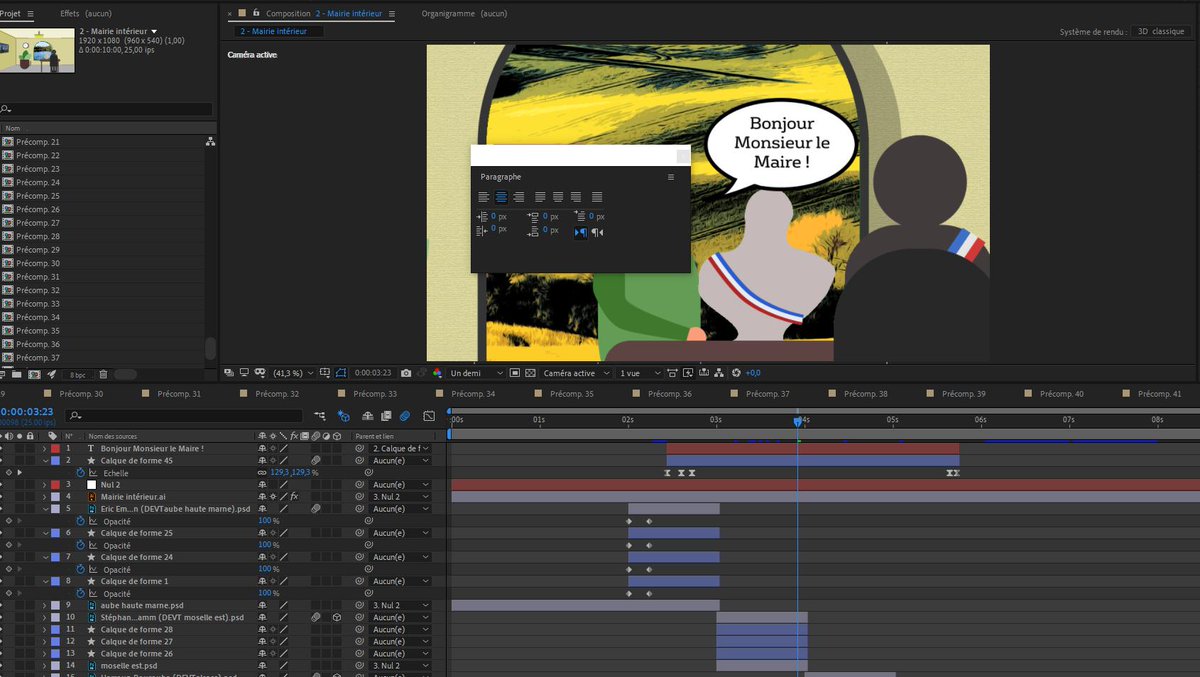Switch to the Effets (aucun) tab

86,14
